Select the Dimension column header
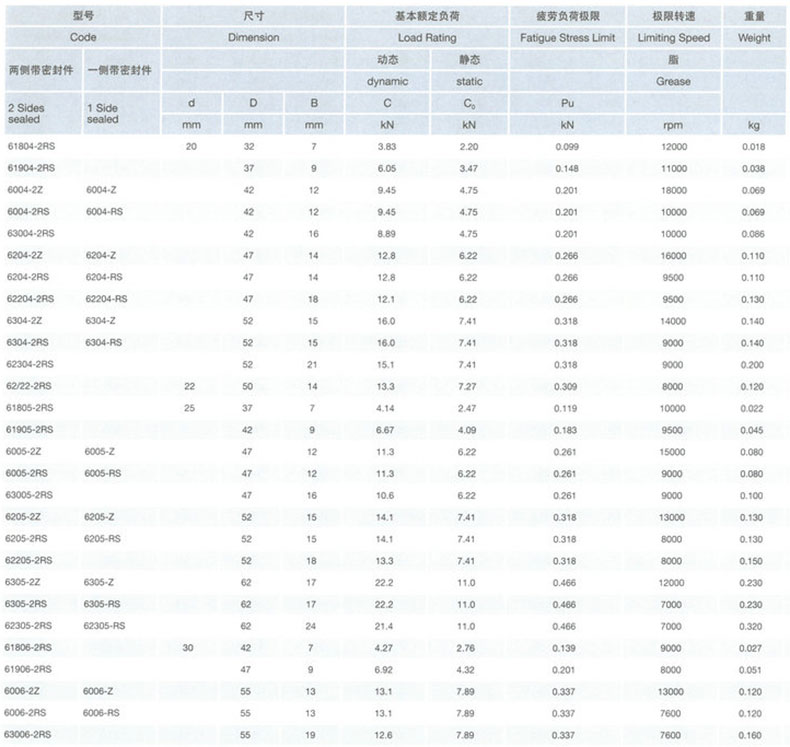 click(x=253, y=37)
